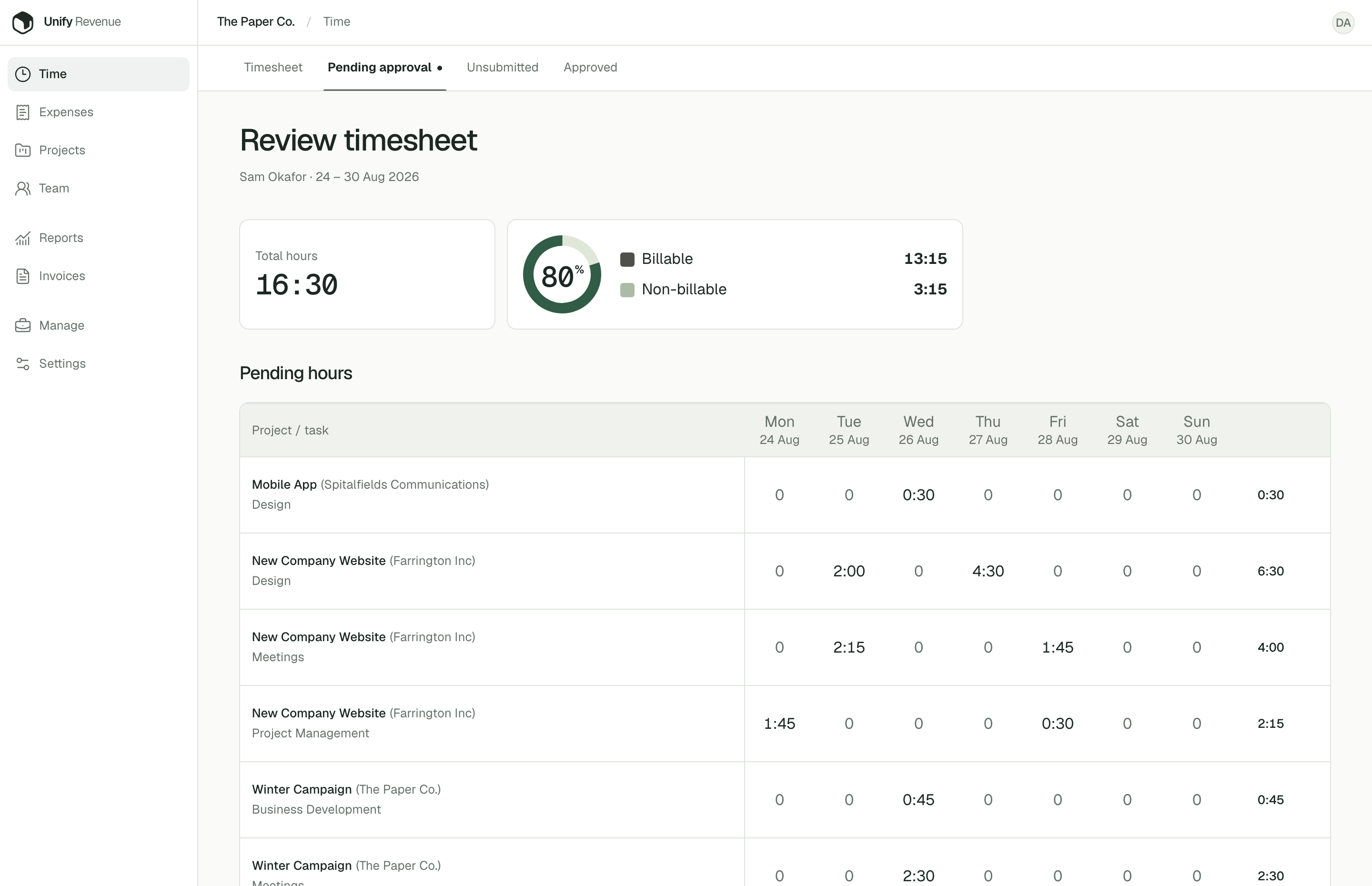Click Tuesday 2:15 in Website Meetings row
This screenshot has height=886, width=1372.
coord(848,648)
